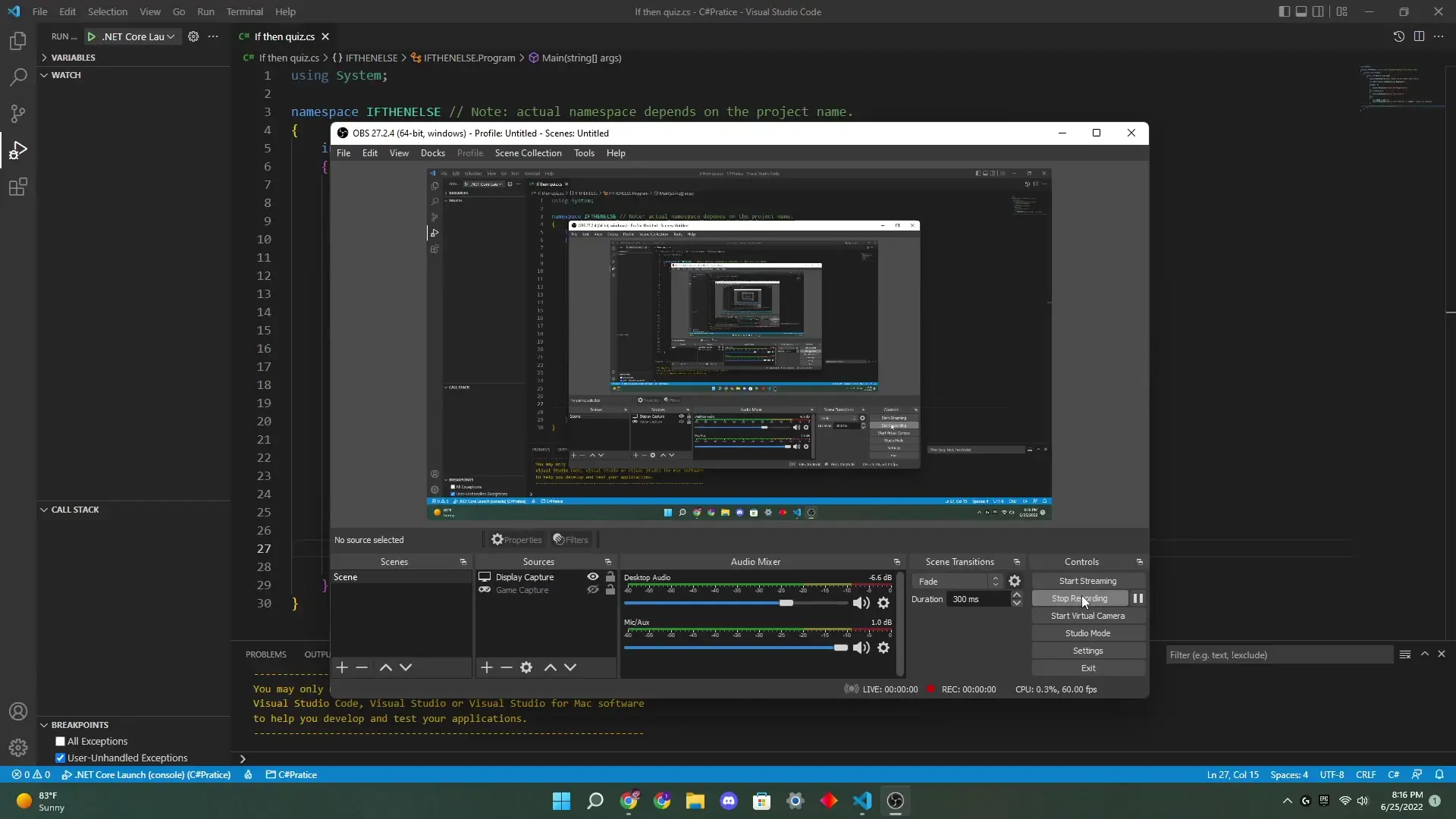Enable Studio Mode

click(1087, 632)
